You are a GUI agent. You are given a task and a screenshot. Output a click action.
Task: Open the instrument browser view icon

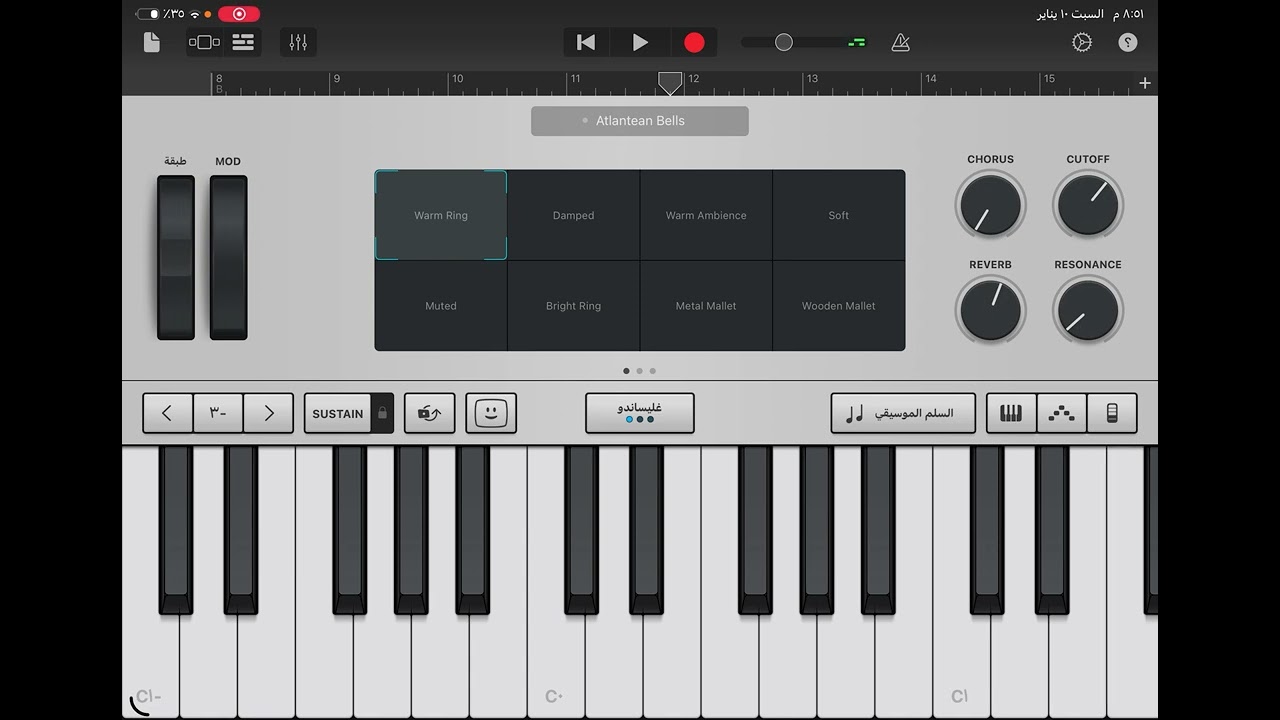click(204, 42)
